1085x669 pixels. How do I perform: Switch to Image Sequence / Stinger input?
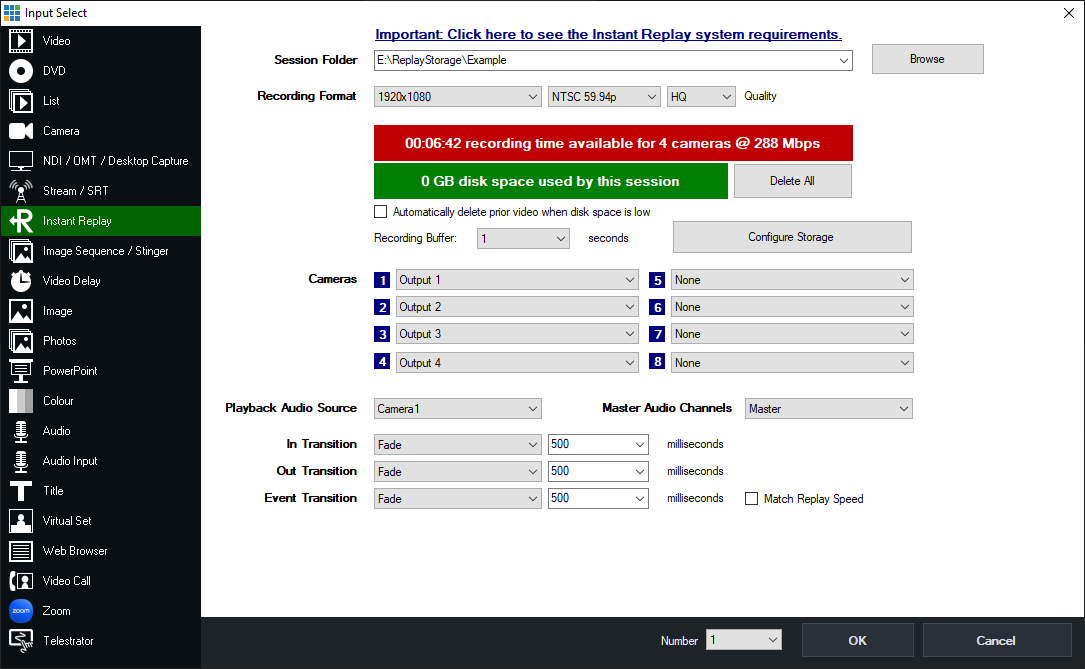click(x=105, y=251)
